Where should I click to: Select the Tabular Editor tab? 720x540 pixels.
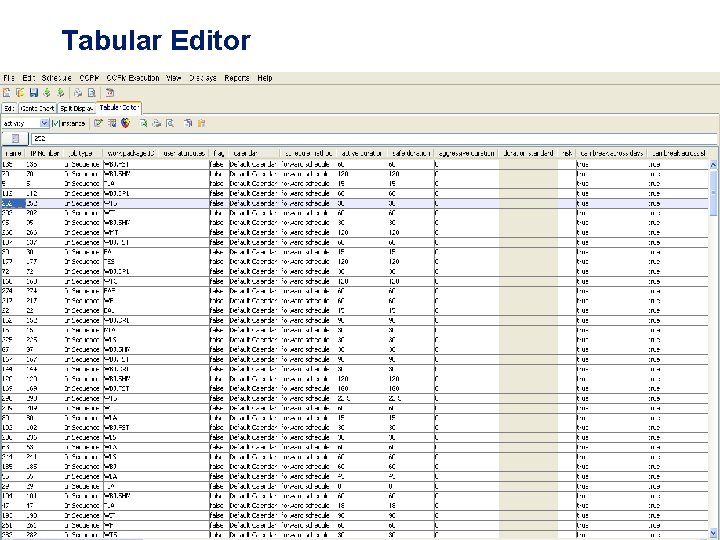(x=119, y=107)
